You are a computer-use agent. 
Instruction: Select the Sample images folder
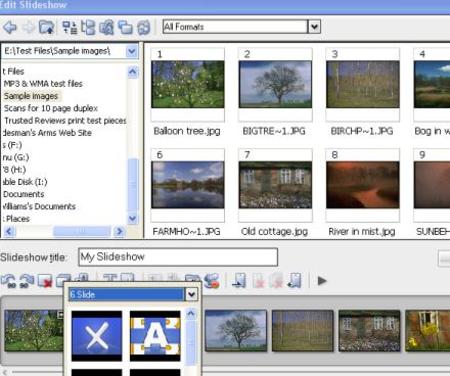31,96
